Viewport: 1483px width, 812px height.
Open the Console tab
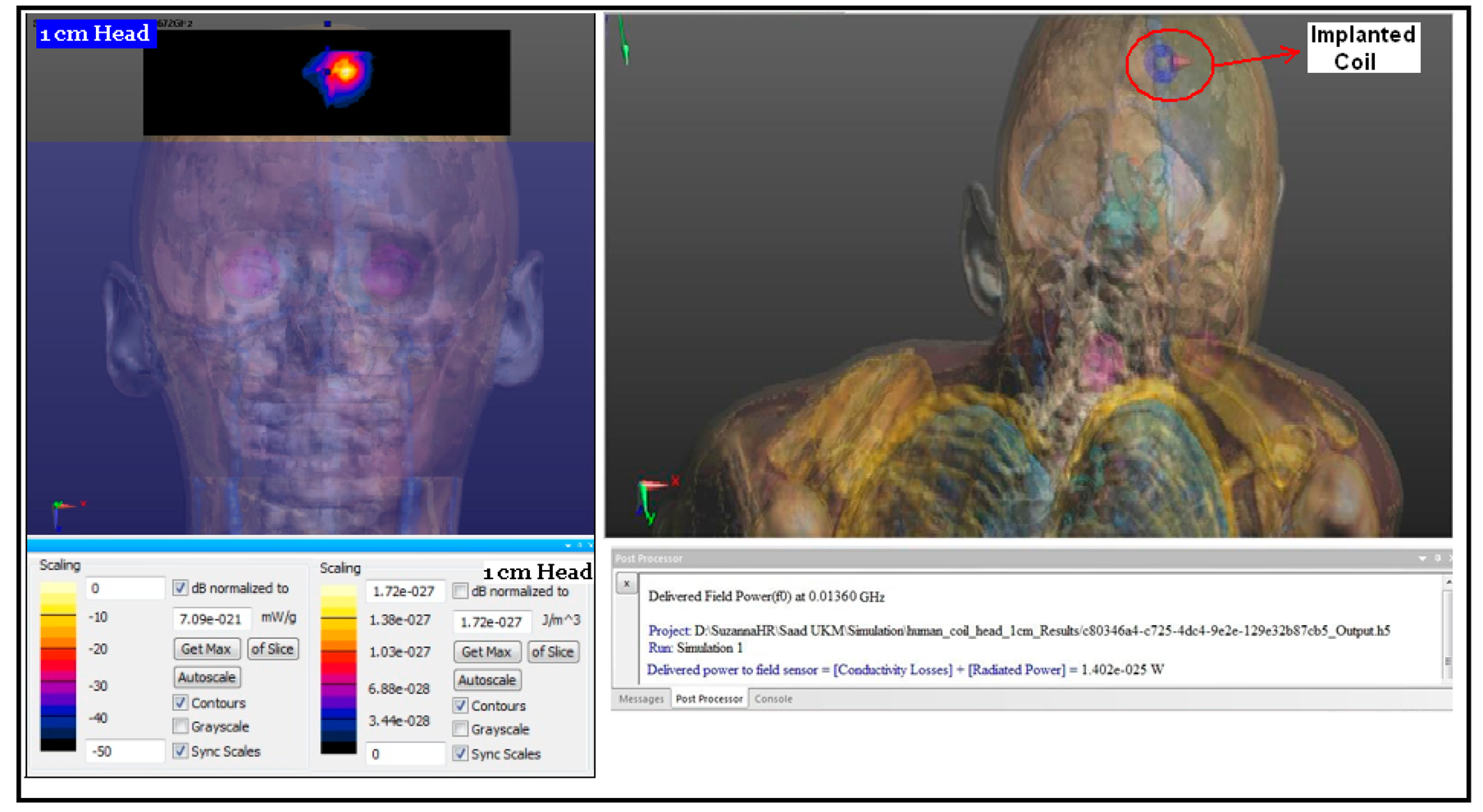click(x=773, y=700)
